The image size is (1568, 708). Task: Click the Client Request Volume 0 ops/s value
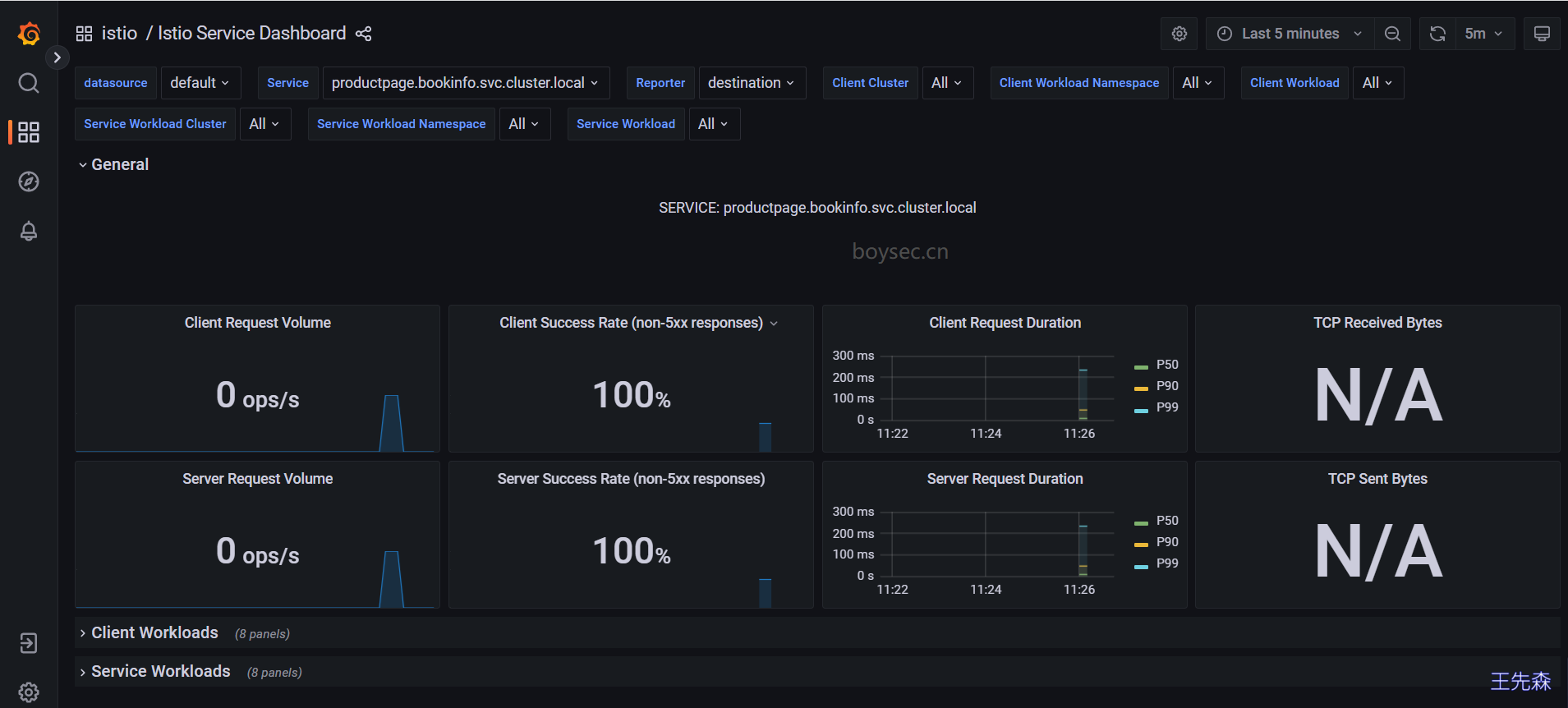point(257,396)
